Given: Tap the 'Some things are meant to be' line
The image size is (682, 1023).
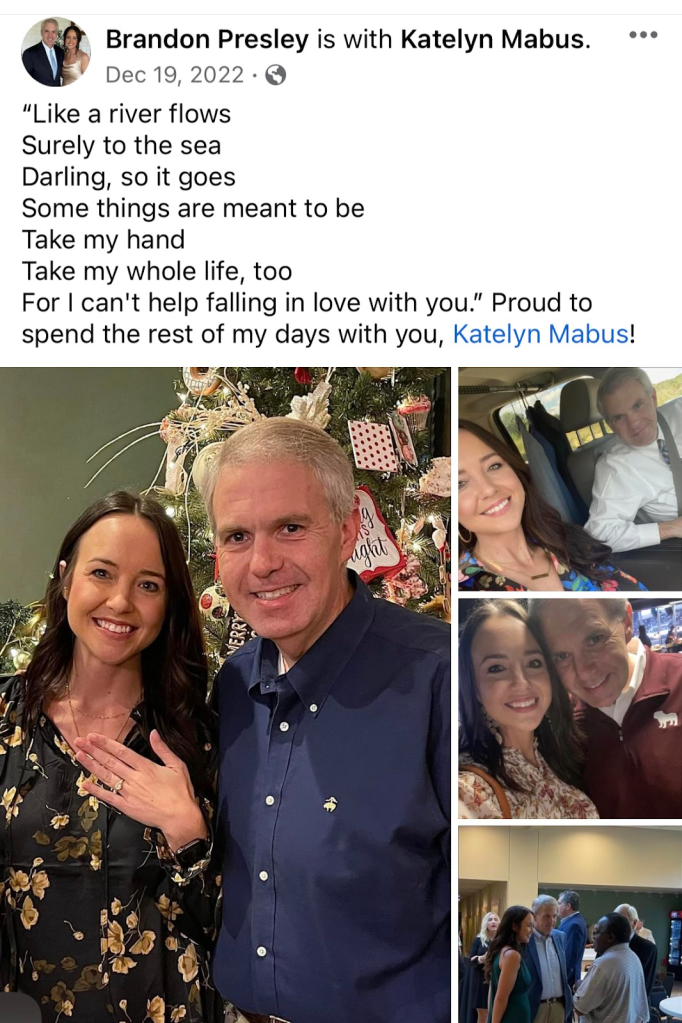Looking at the screenshot, I should click(x=193, y=209).
